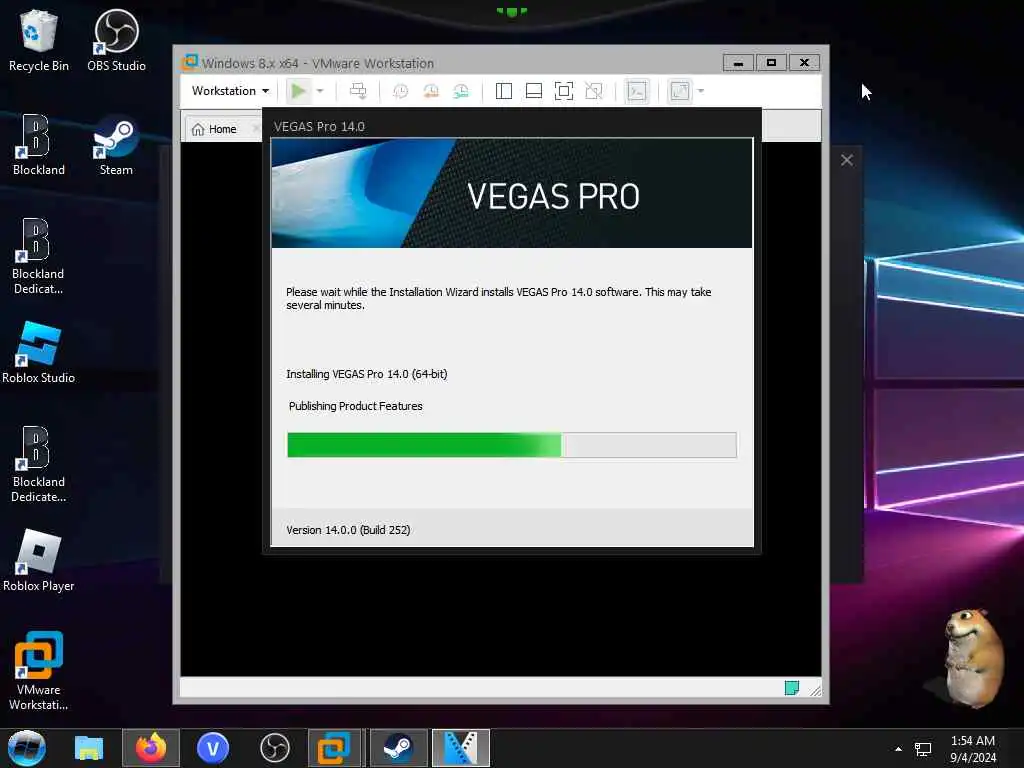
Task: Select the Blockland Dedicate... desktop shortcut
Action: pos(39,464)
